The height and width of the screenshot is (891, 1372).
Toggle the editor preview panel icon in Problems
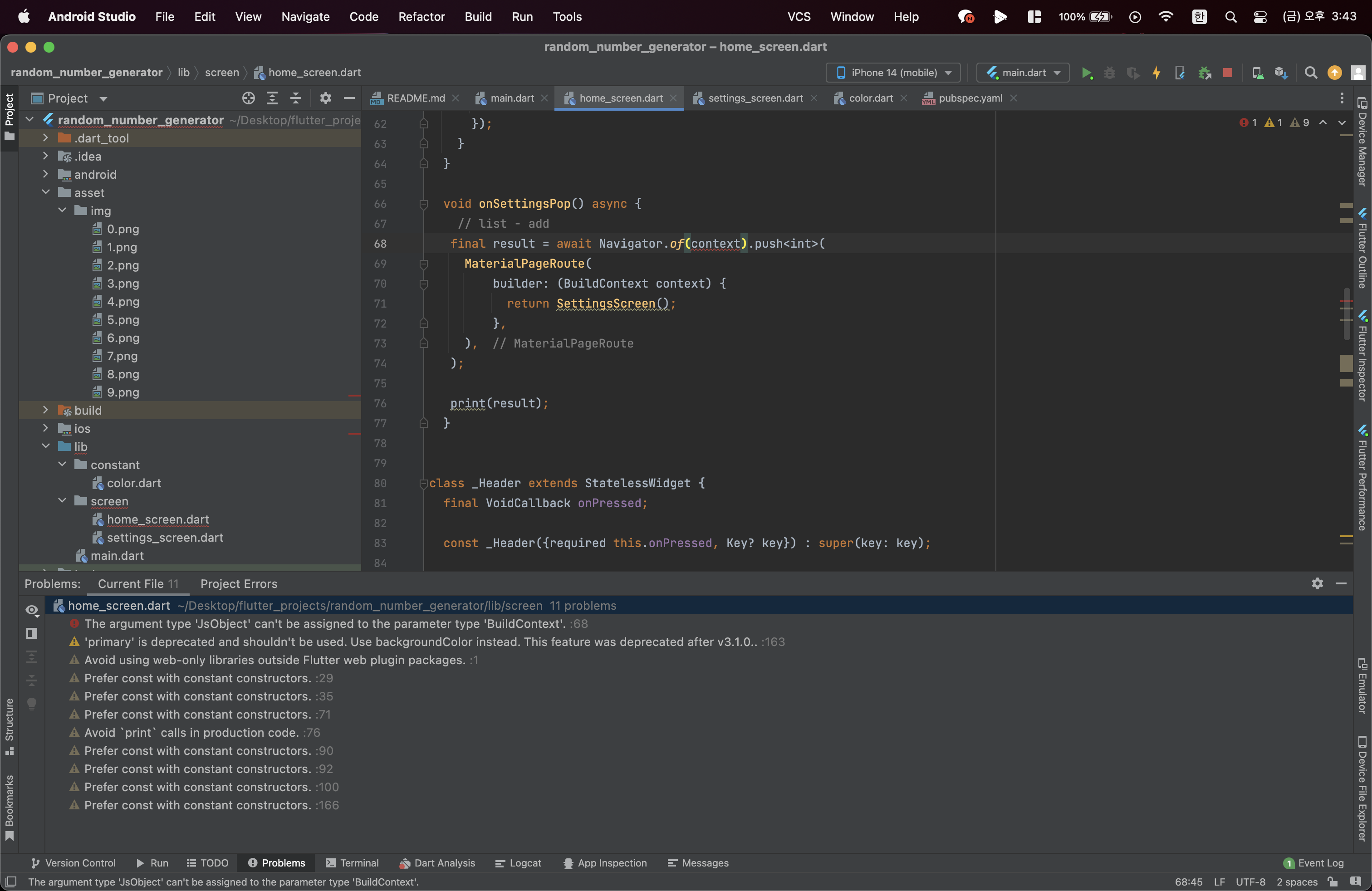tap(32, 633)
